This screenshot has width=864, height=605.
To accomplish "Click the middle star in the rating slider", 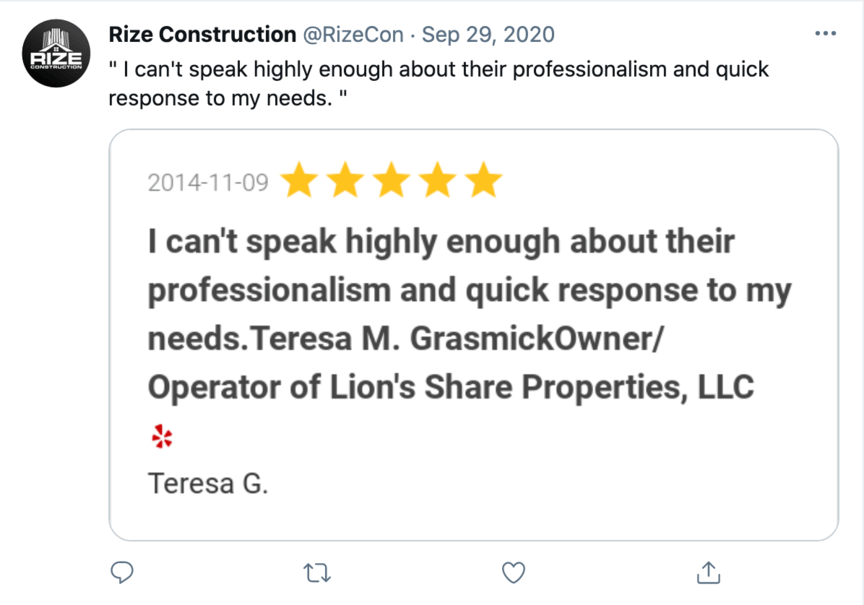I will click(x=392, y=181).
